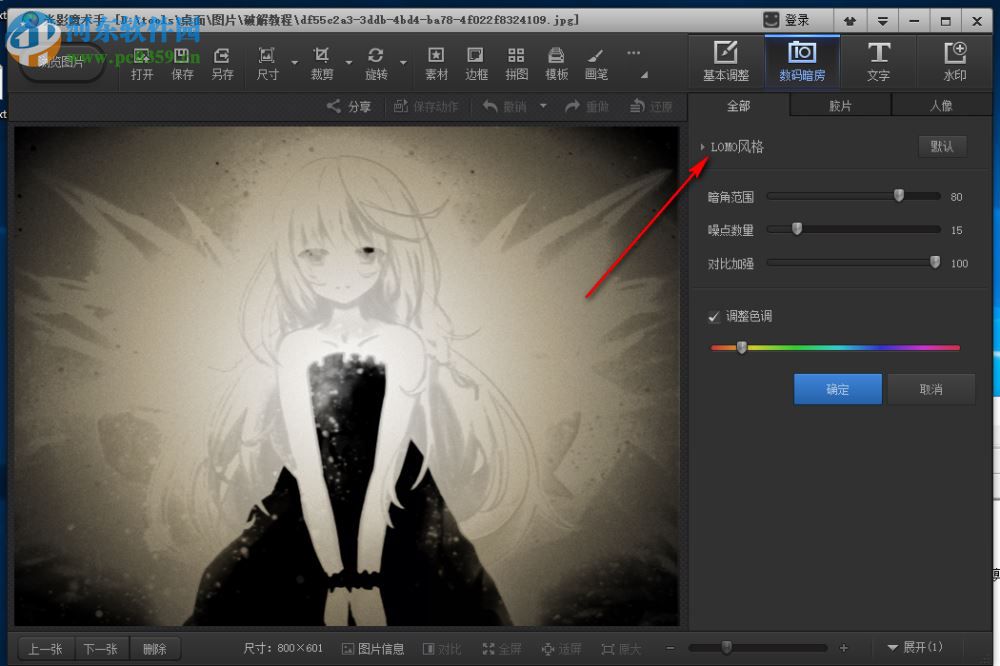Expand the LOMO风格 disclosure triangle
Viewport: 1000px width, 666px height.
pos(703,147)
